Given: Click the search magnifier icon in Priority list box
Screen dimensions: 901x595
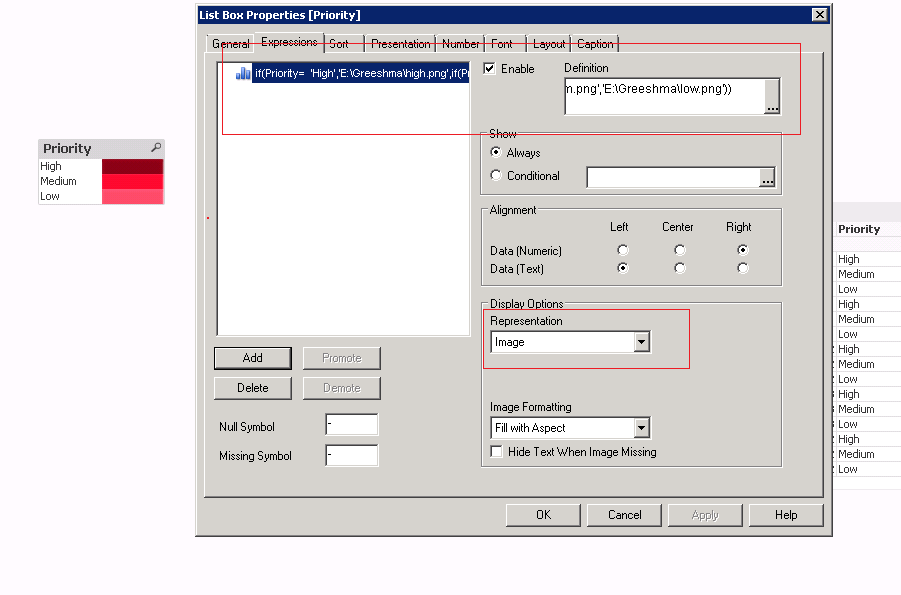Looking at the screenshot, I should coord(156,148).
